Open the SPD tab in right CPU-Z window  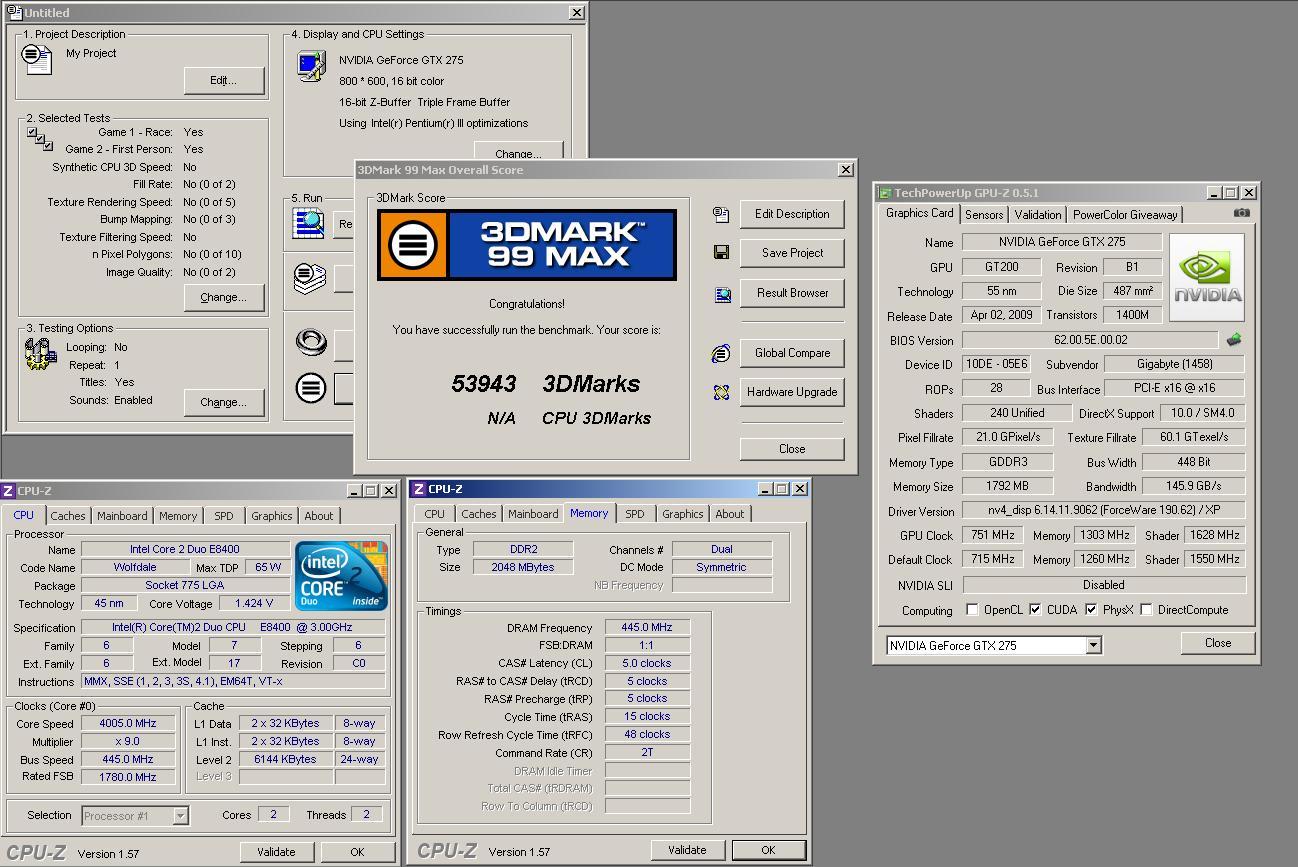pyautogui.click(x=635, y=514)
